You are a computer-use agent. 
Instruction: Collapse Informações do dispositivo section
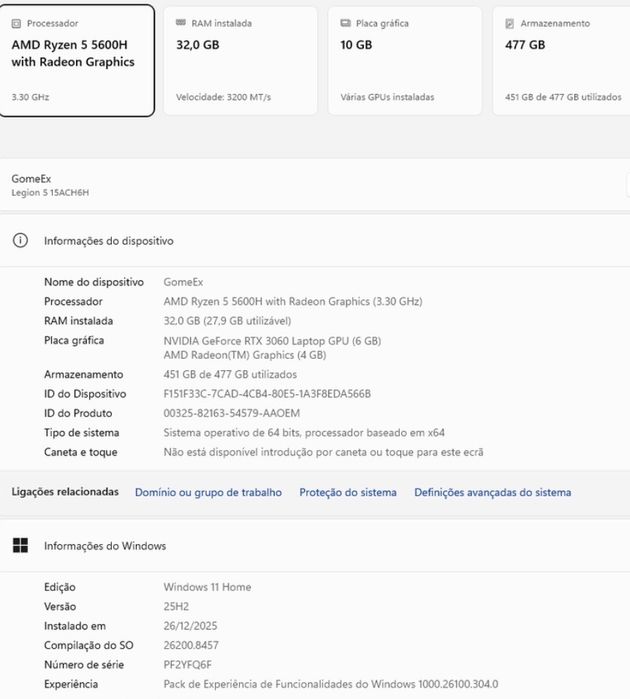coord(315,241)
